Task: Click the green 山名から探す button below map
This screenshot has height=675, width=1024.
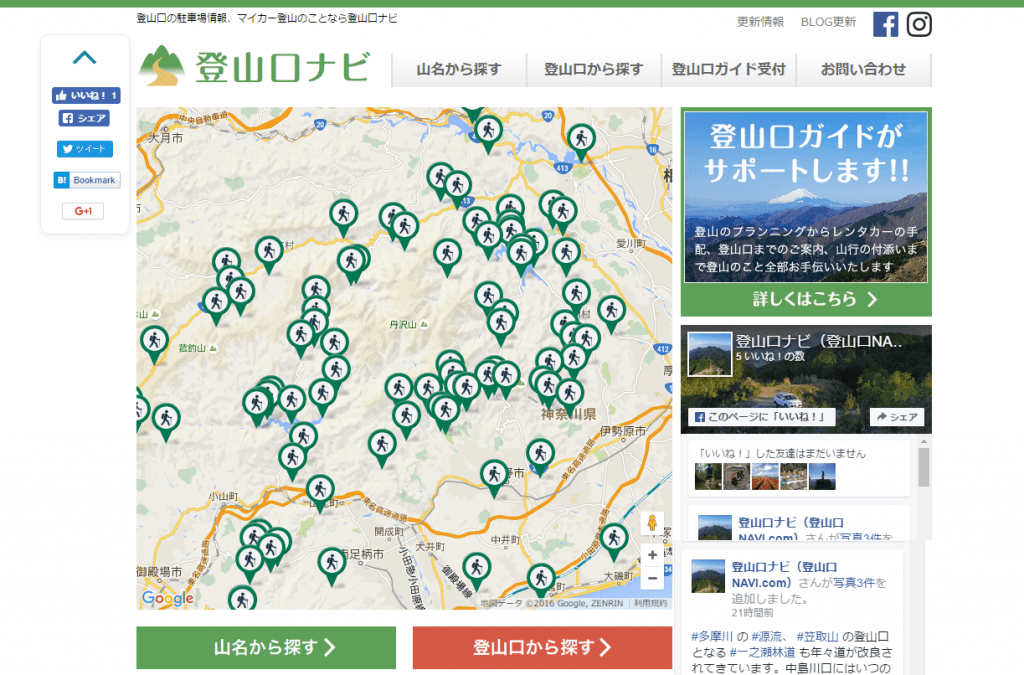Action: (266, 647)
